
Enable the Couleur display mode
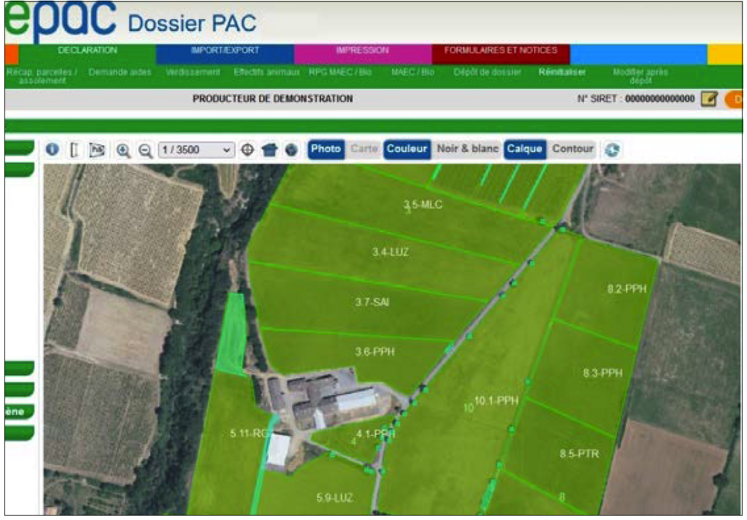click(x=406, y=149)
